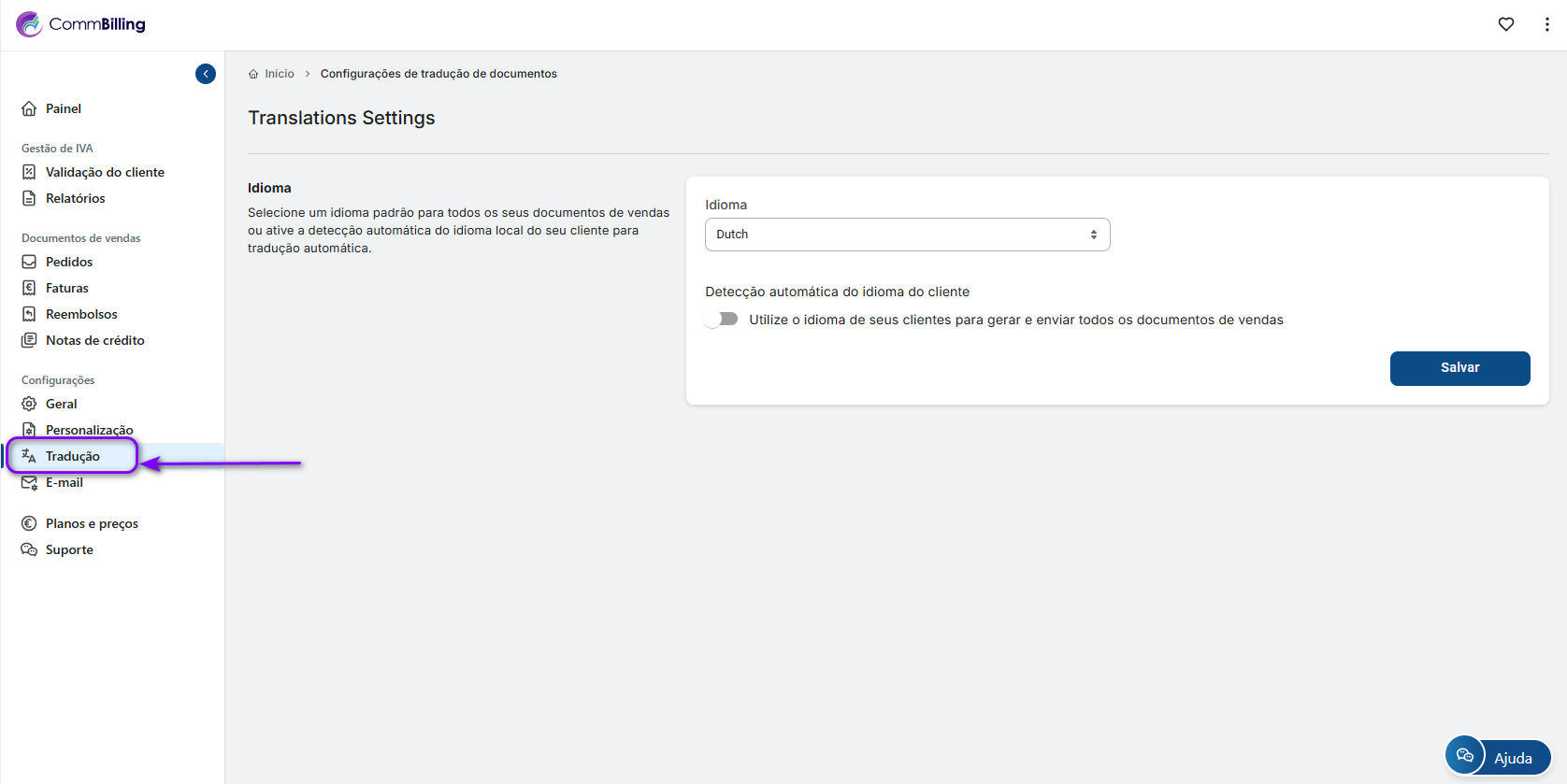Viewport: 1567px width, 784px height.
Task: Click the Início breadcrumb link
Action: (279, 74)
